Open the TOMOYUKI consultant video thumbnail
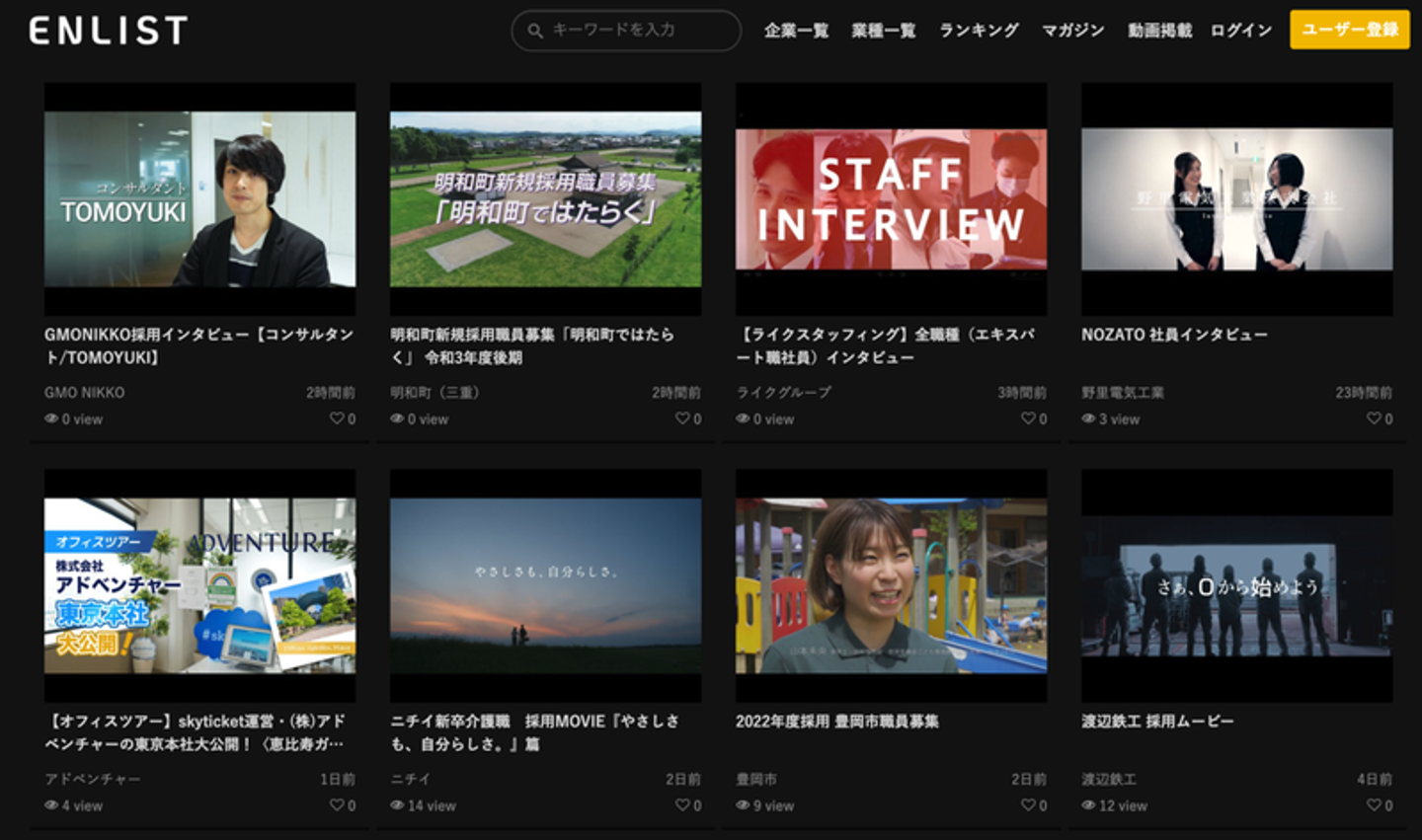 [x=200, y=199]
